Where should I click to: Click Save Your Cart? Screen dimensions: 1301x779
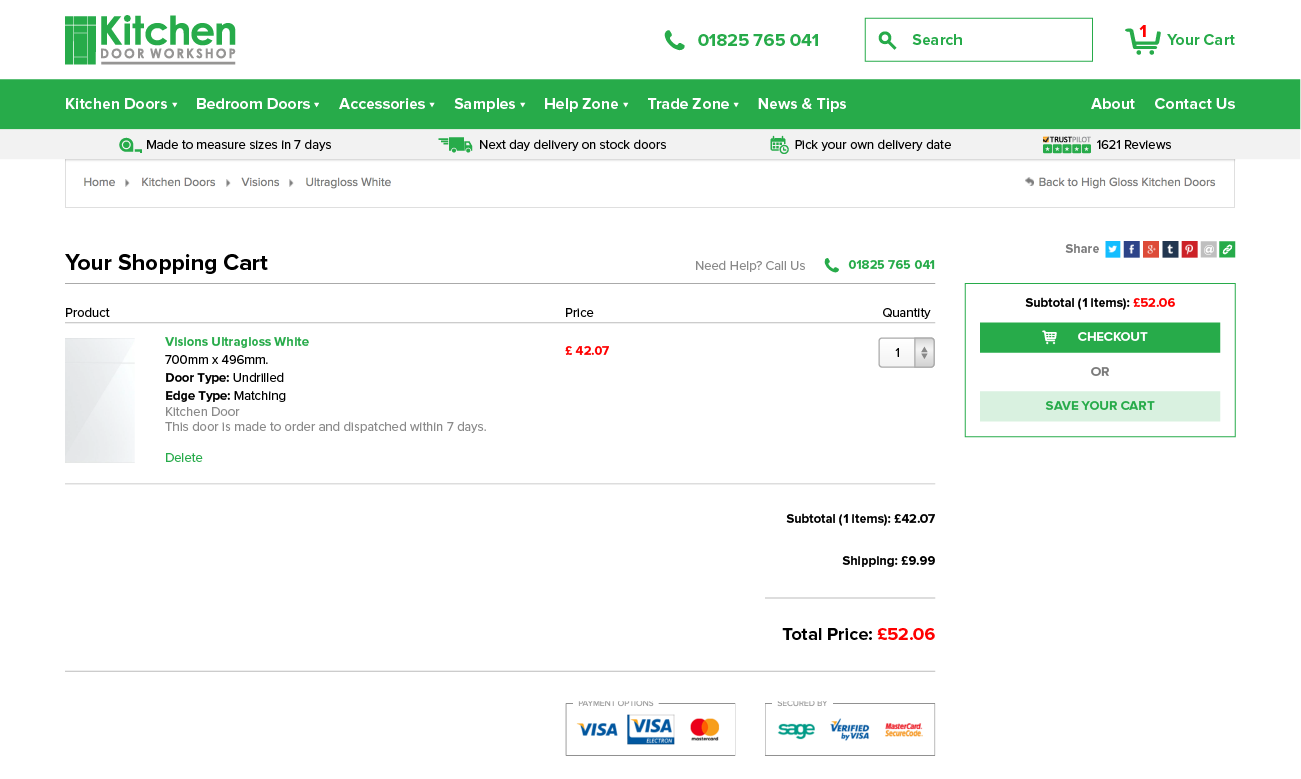(x=1100, y=406)
